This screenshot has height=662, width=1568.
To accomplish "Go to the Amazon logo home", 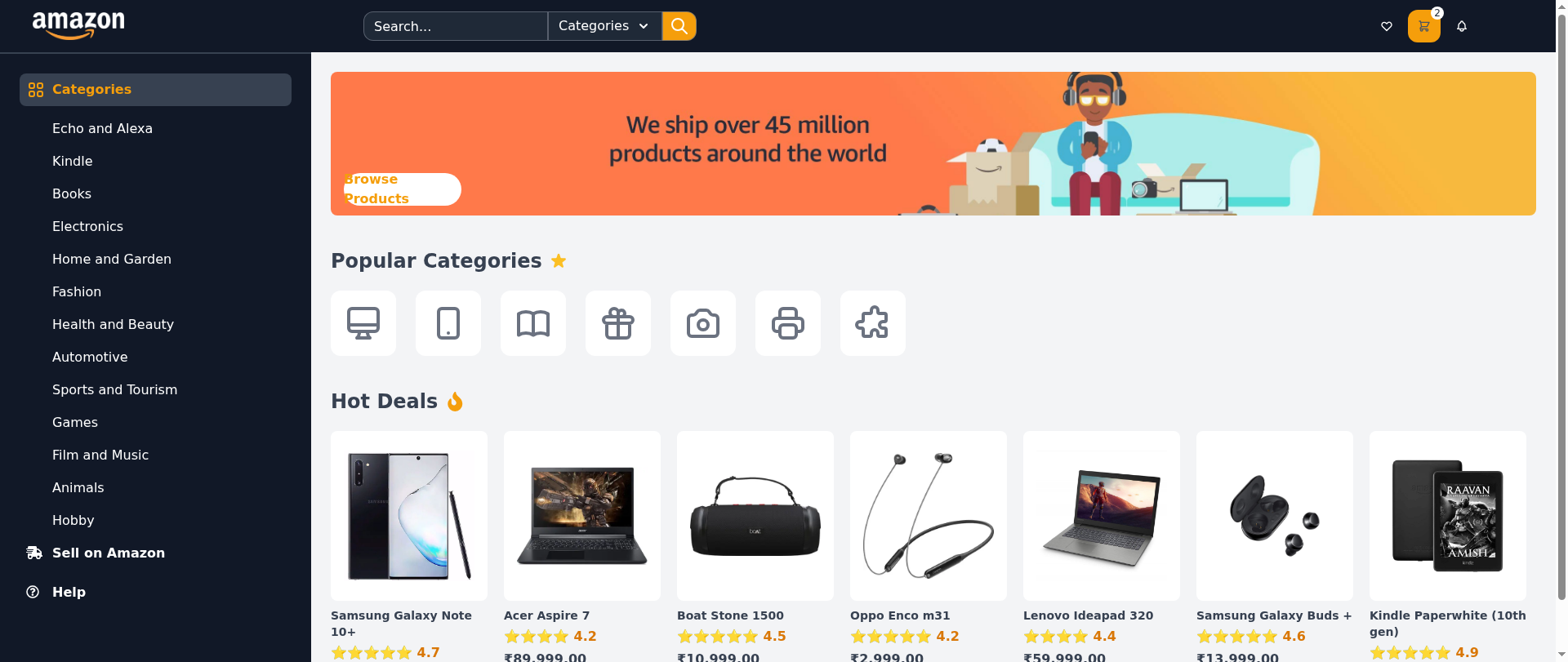I will pyautogui.click(x=78, y=25).
